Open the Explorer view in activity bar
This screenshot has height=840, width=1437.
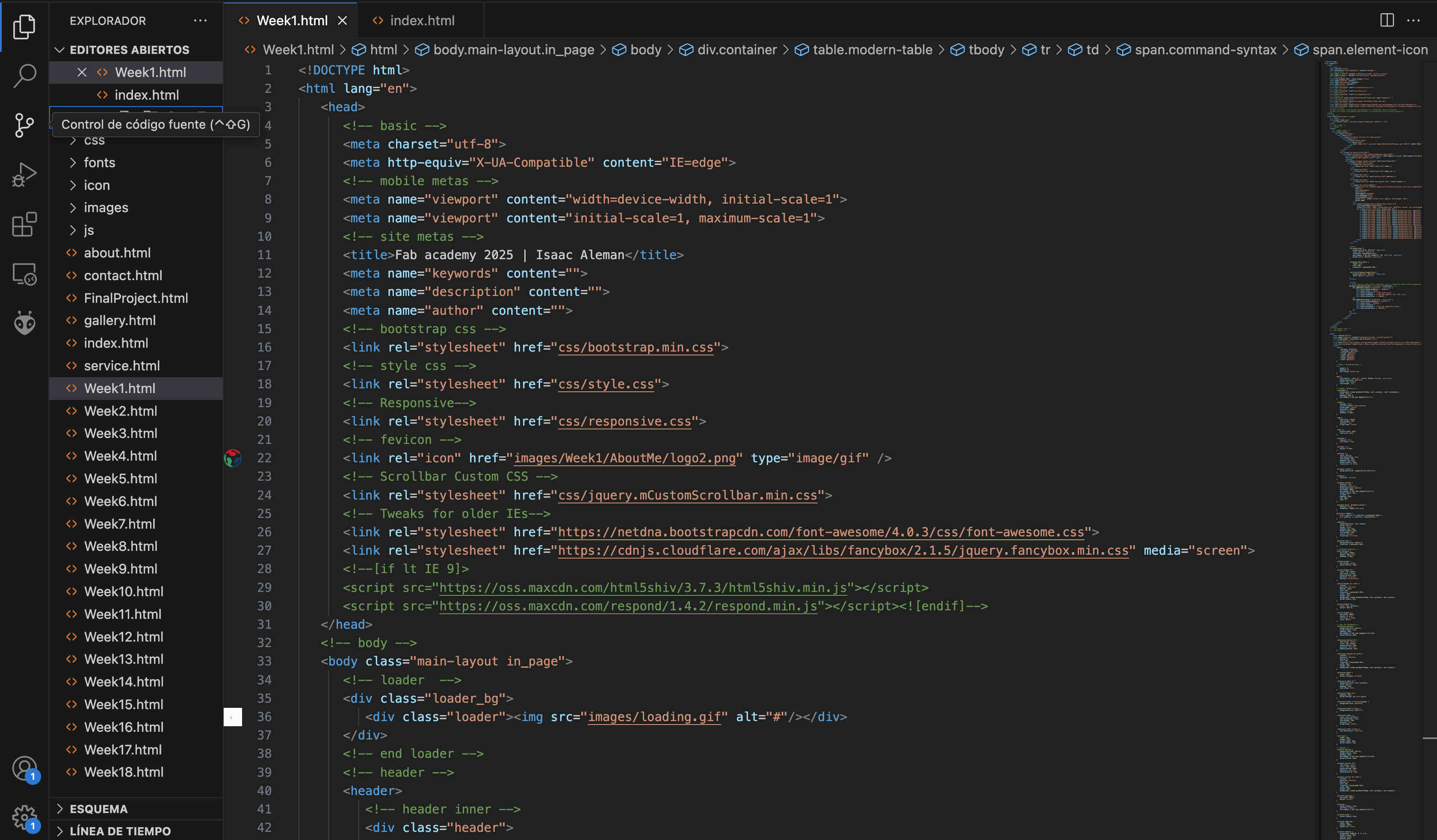pyautogui.click(x=24, y=26)
